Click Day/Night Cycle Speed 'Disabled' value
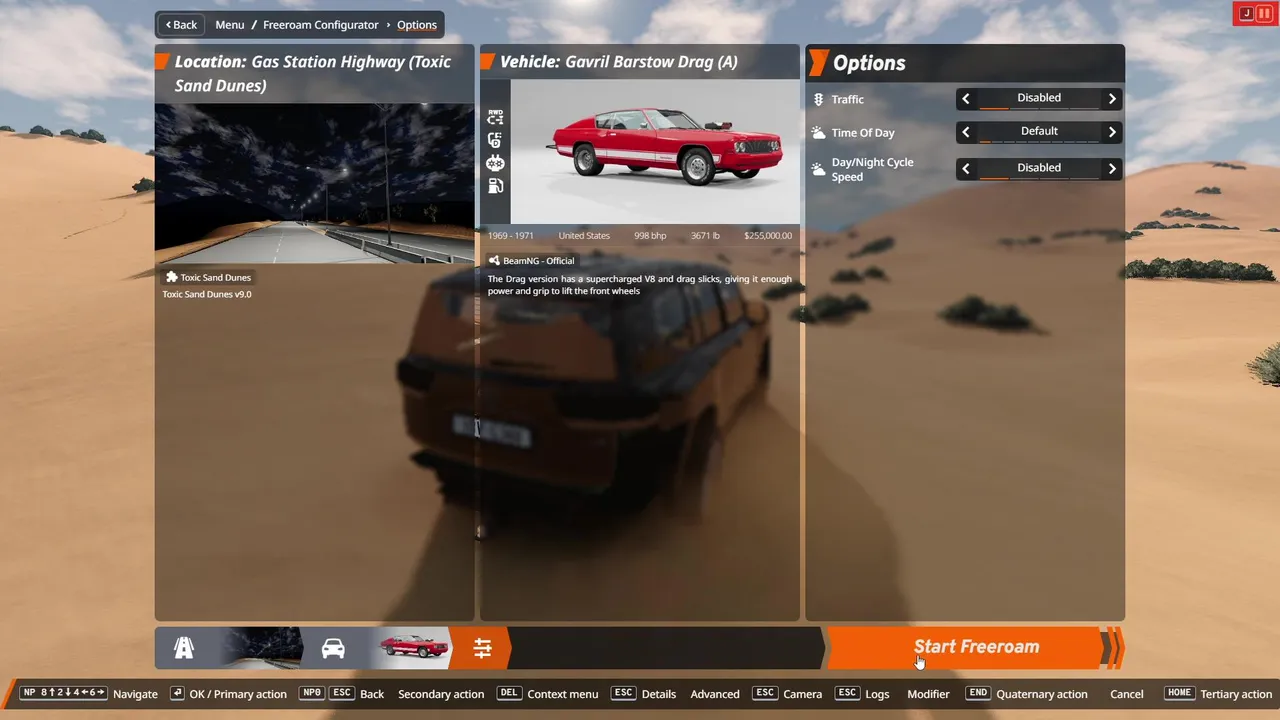1280x720 pixels. tap(1039, 168)
